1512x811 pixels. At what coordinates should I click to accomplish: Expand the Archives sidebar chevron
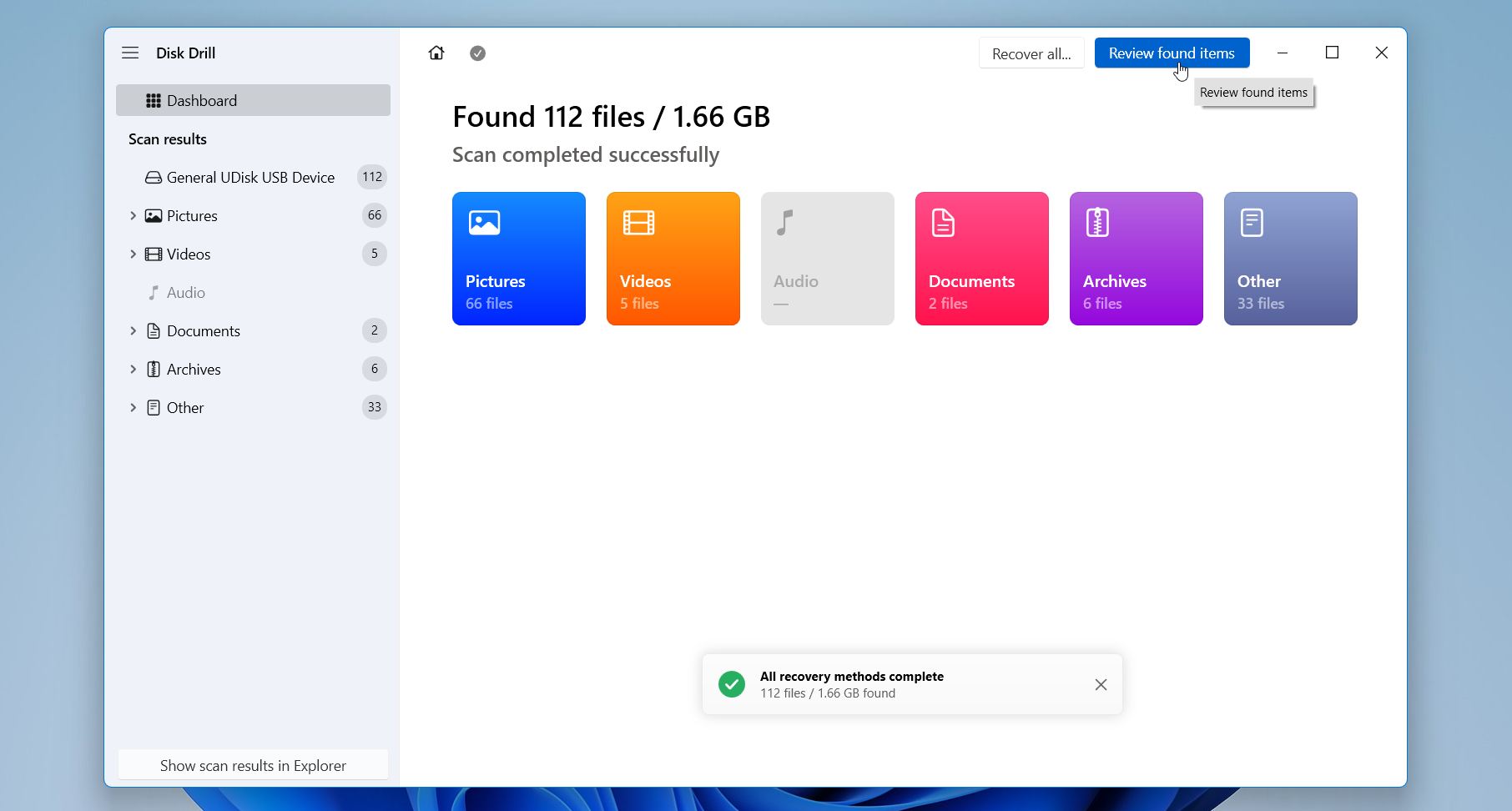tap(133, 369)
